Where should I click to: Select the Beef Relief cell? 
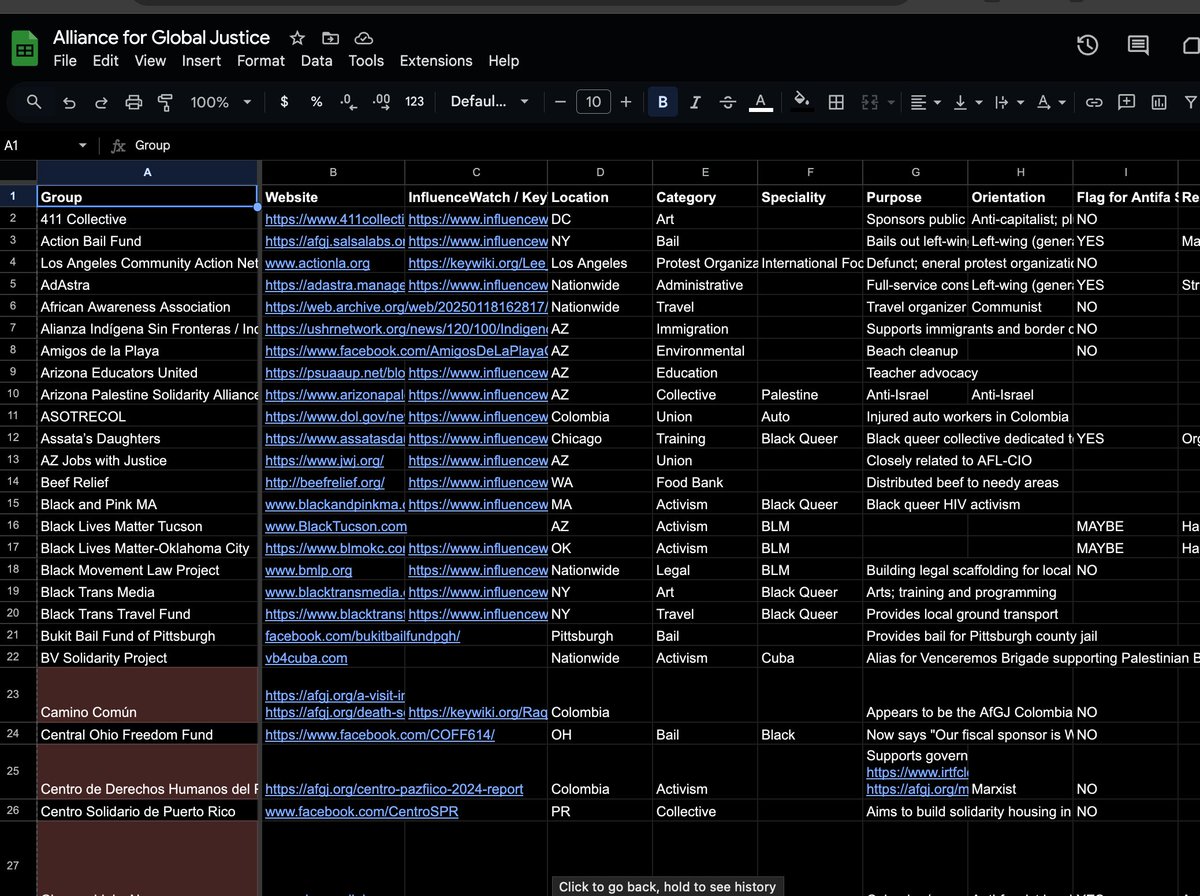[148, 483]
